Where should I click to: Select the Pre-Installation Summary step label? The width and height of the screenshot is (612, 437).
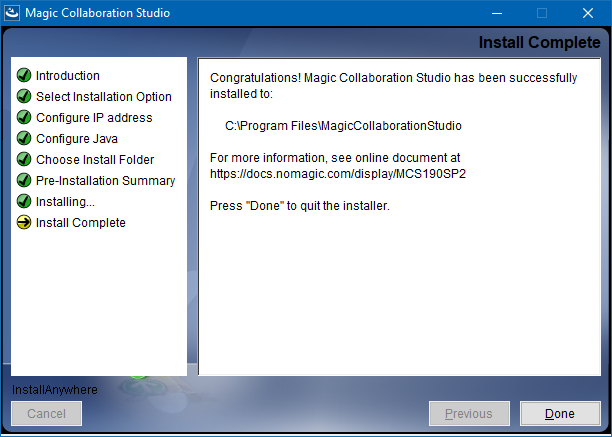click(x=105, y=181)
